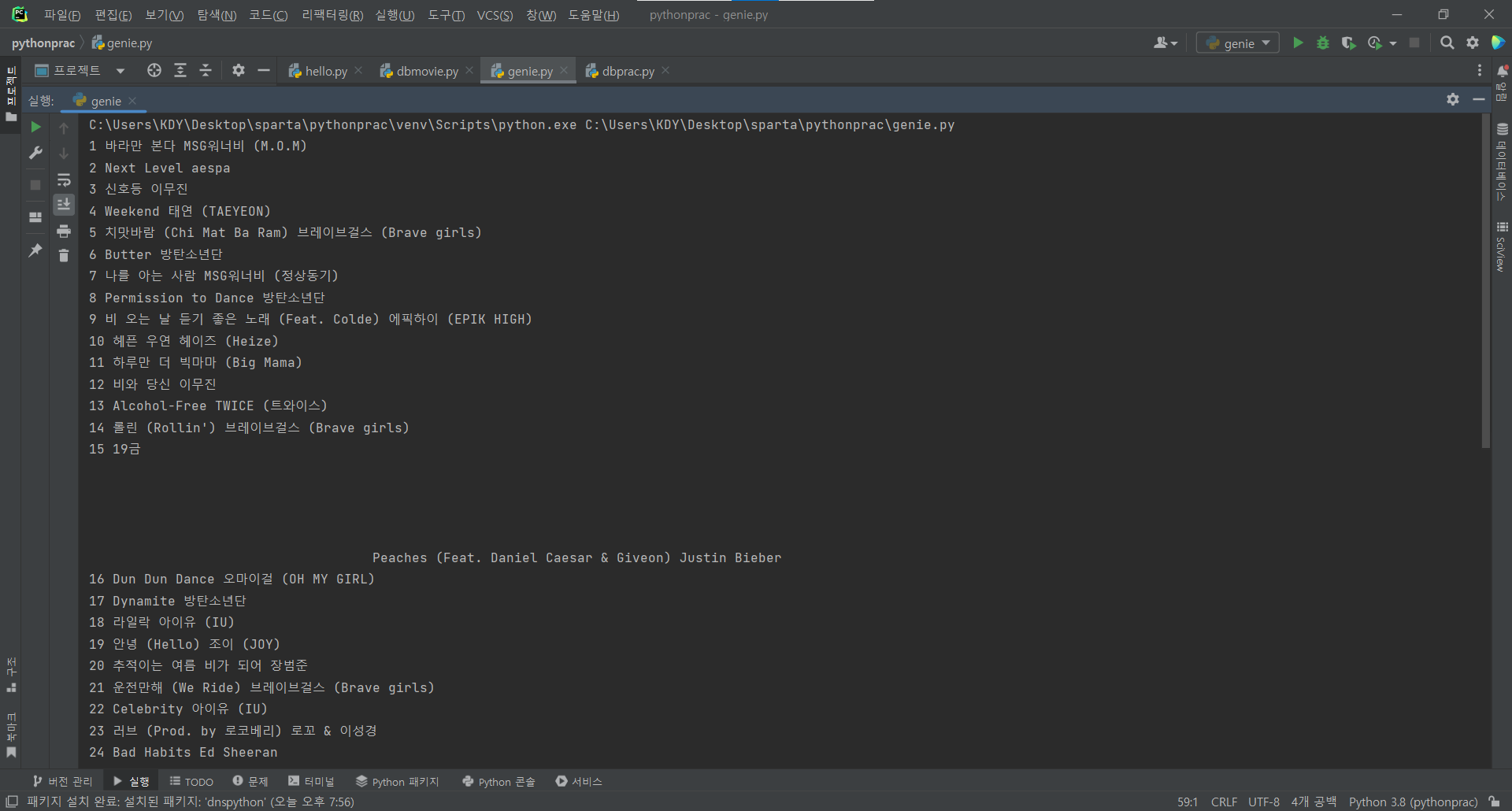
Task: Click the genie.py breadcrumb
Action: (122, 43)
